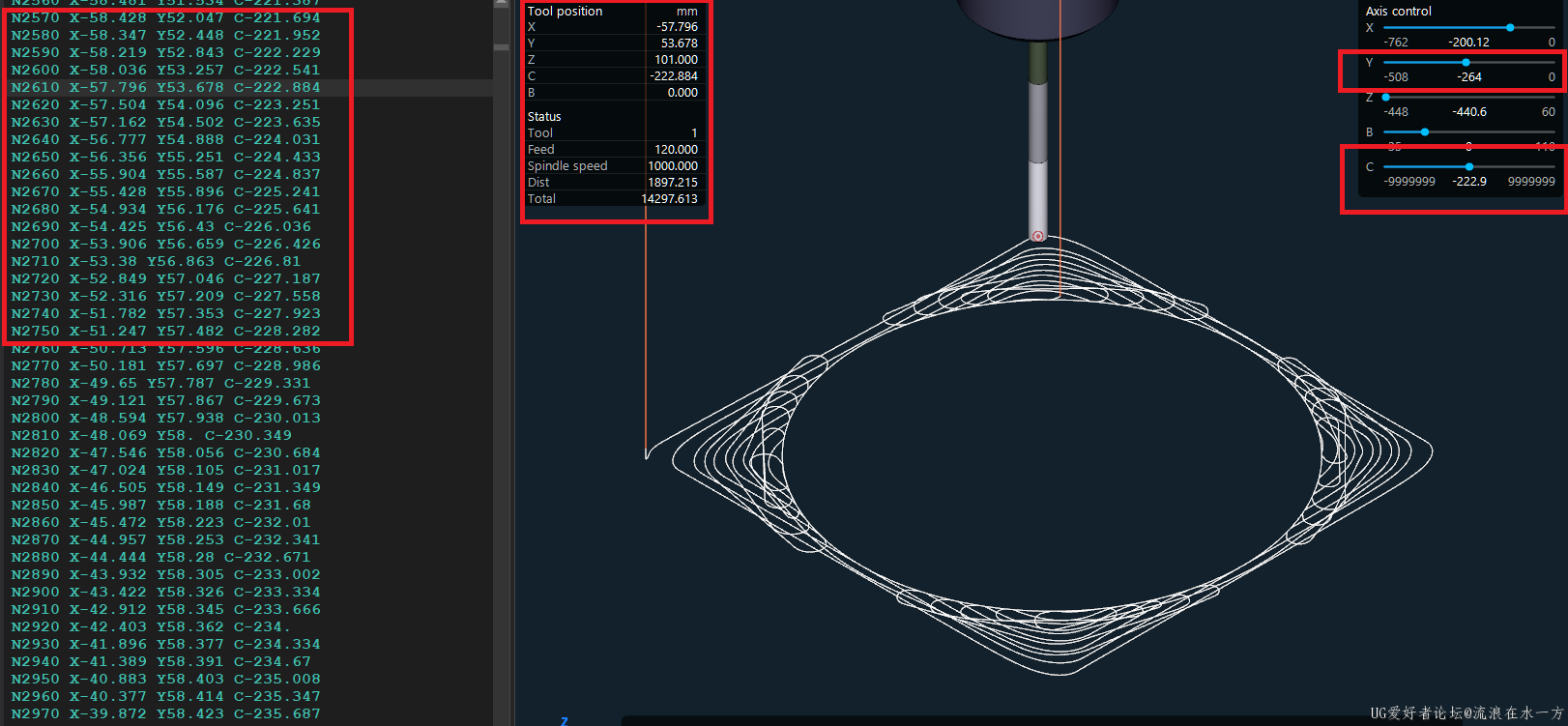Select code line N2740 X-51.782 Y57.353
Screen dimensions: 1568x726
click(165, 313)
